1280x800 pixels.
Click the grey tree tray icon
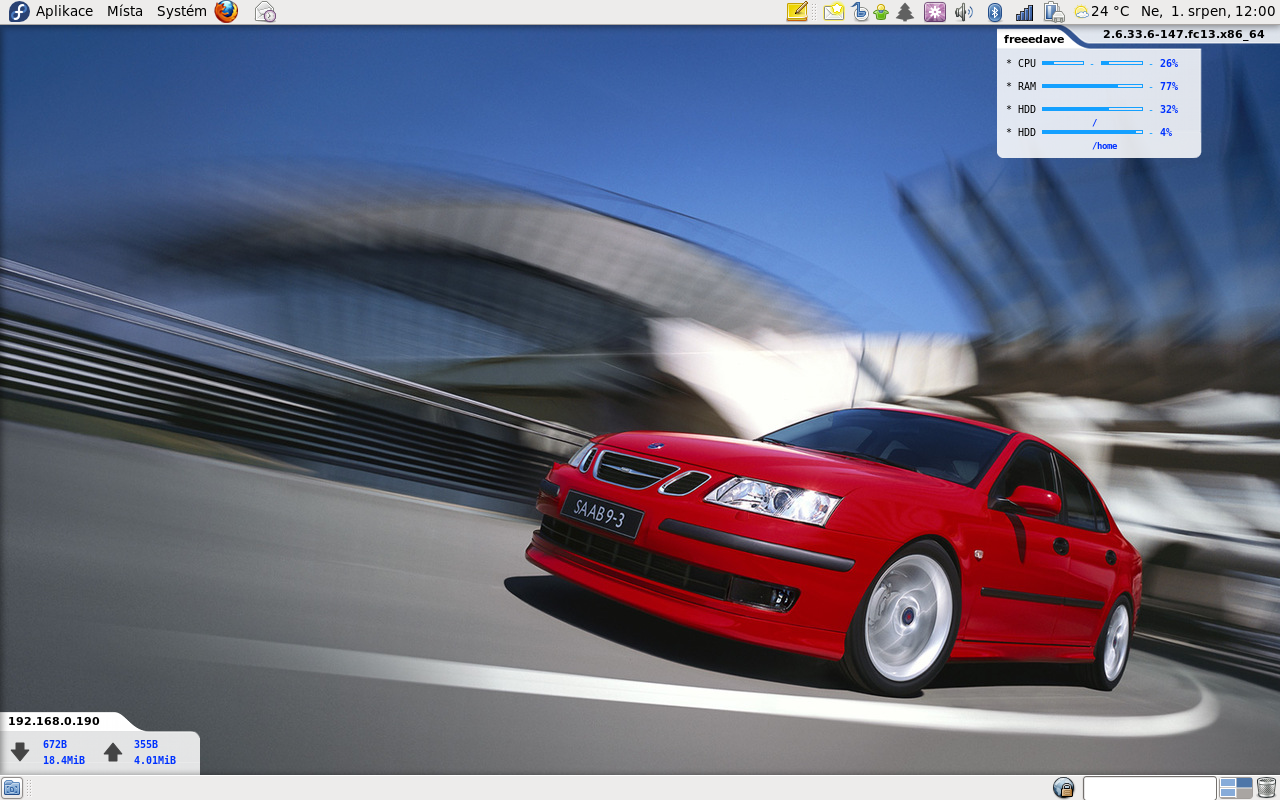[x=905, y=12]
